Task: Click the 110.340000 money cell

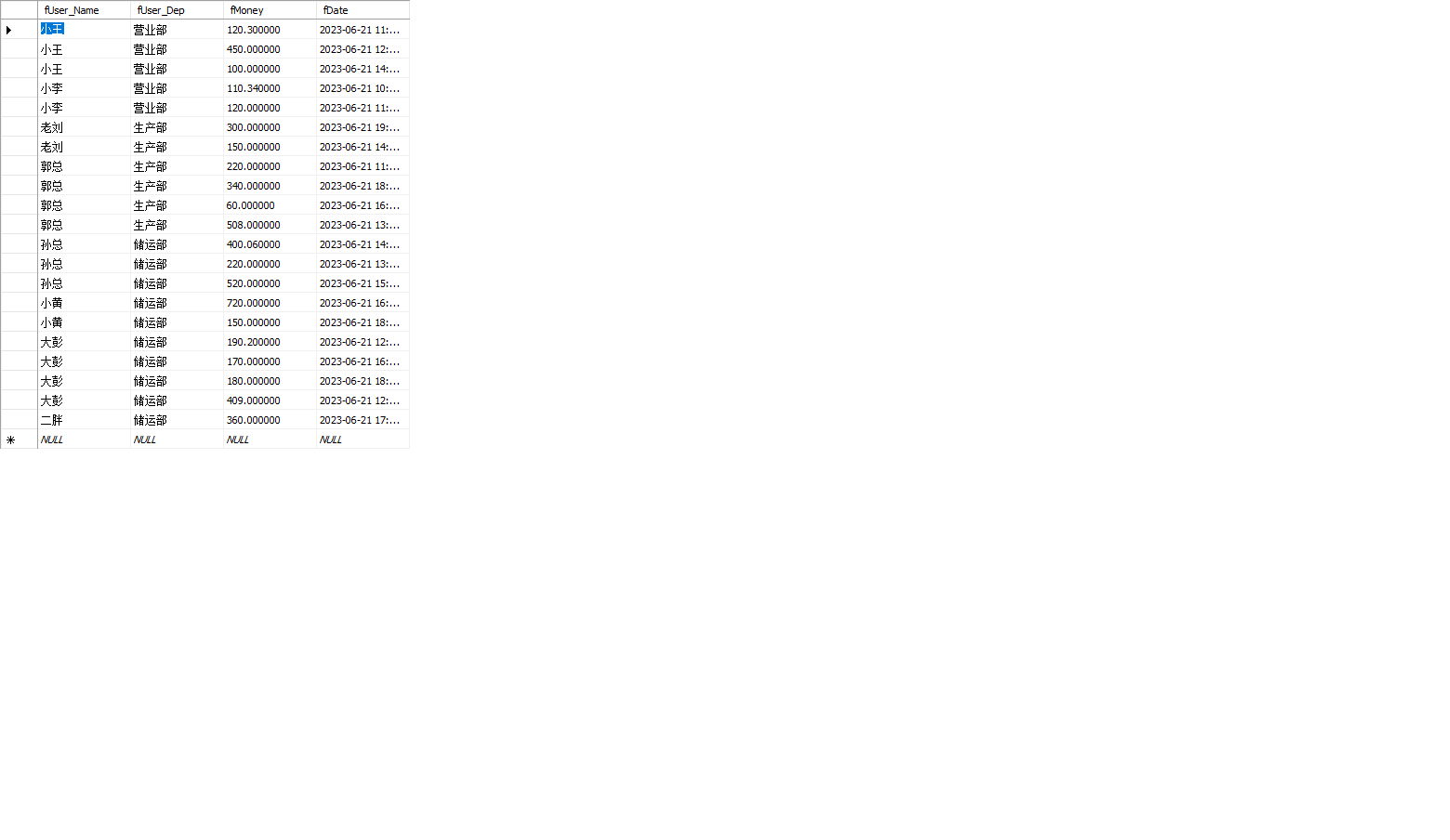Action: point(270,88)
